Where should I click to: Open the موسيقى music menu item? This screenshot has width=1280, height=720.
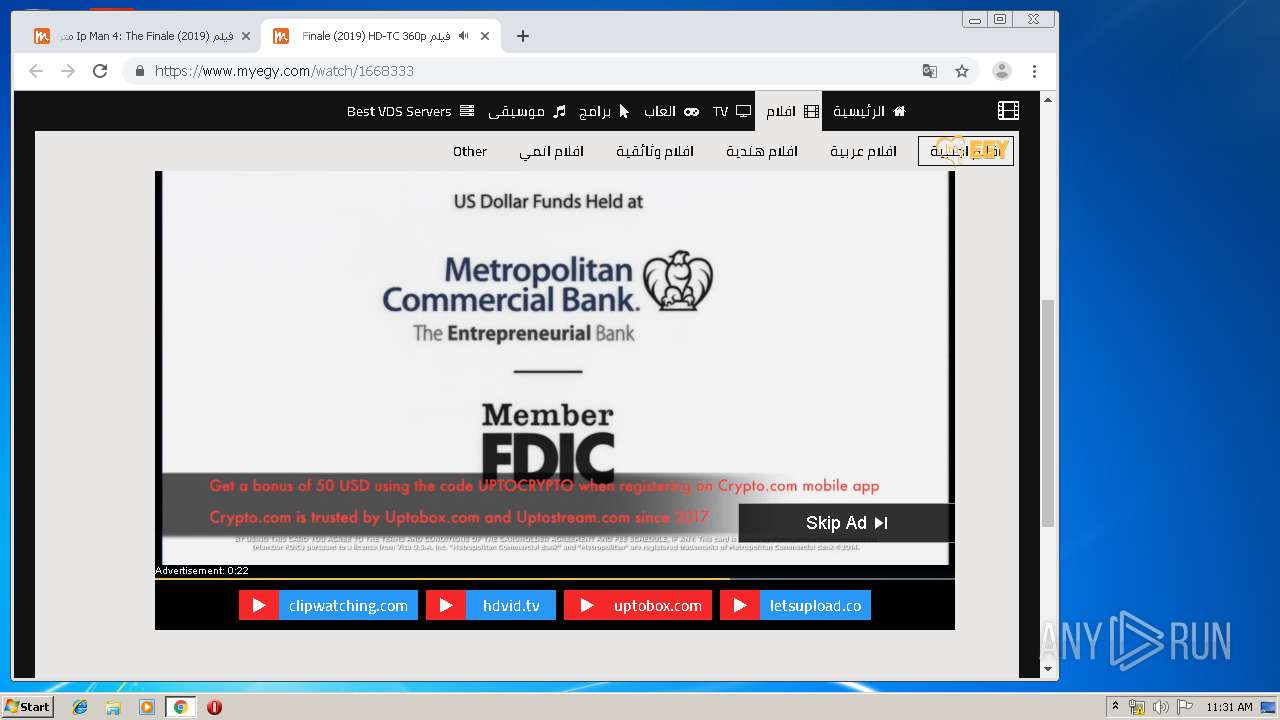click(527, 111)
